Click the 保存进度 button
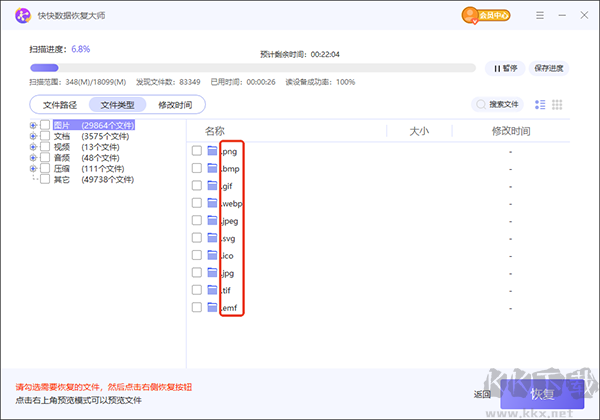The height and width of the screenshot is (420, 600). click(x=549, y=68)
